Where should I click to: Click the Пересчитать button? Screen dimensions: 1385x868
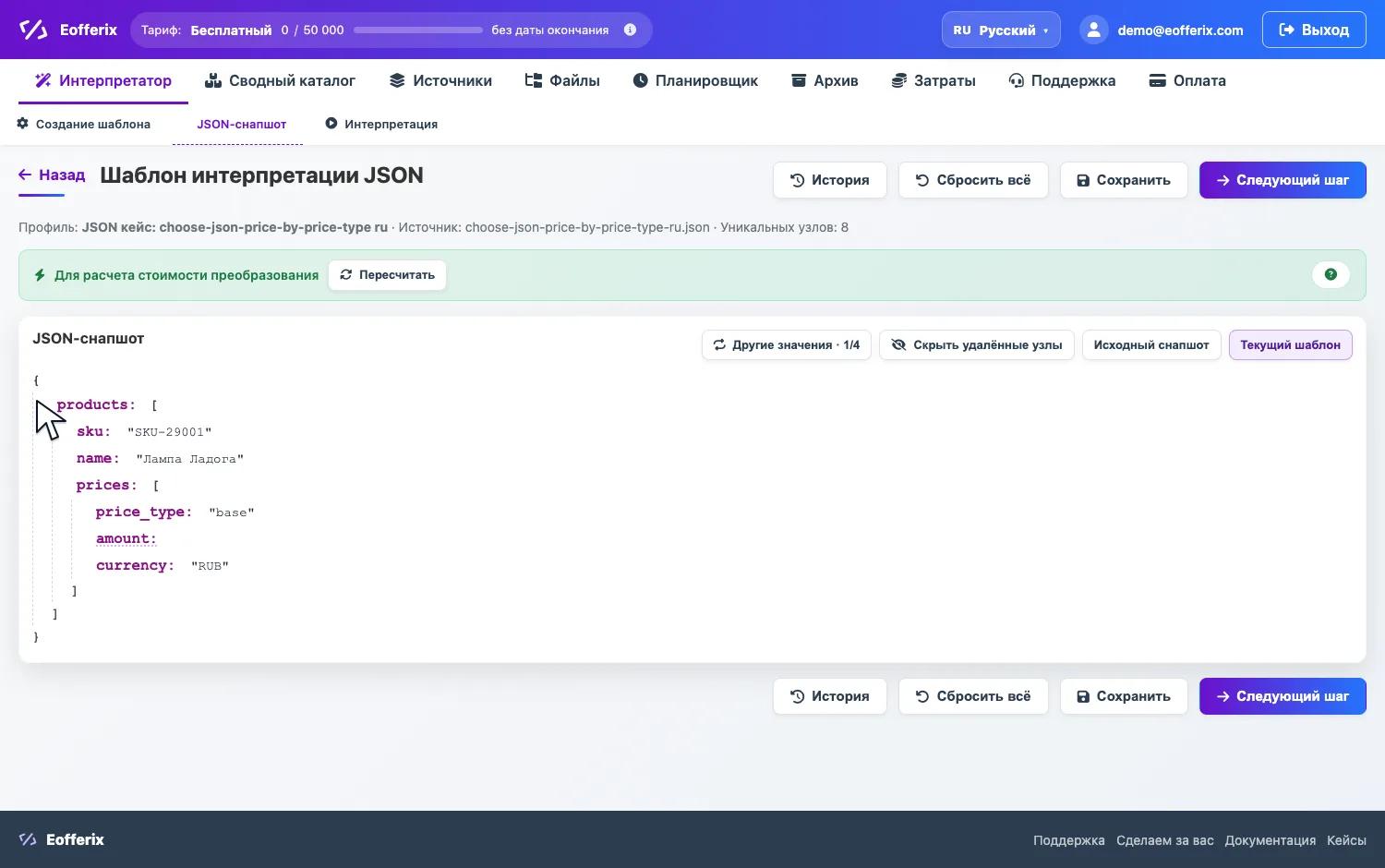coord(387,275)
